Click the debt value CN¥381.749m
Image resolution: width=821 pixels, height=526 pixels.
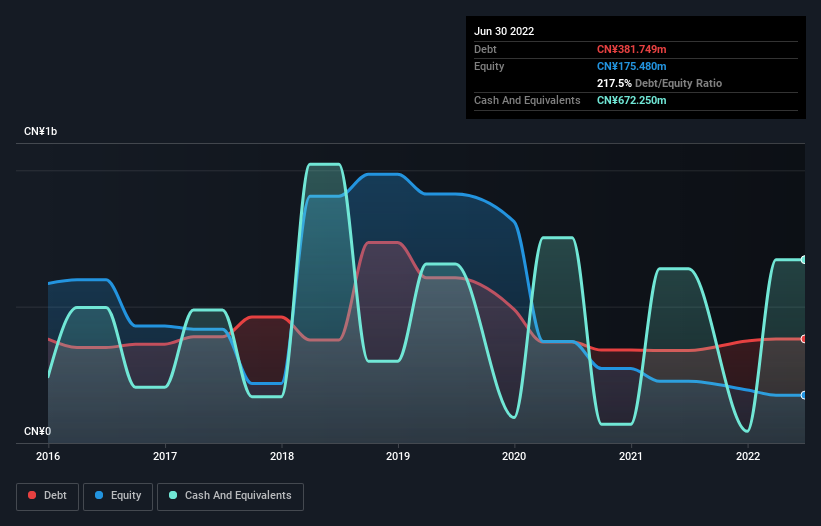631,49
